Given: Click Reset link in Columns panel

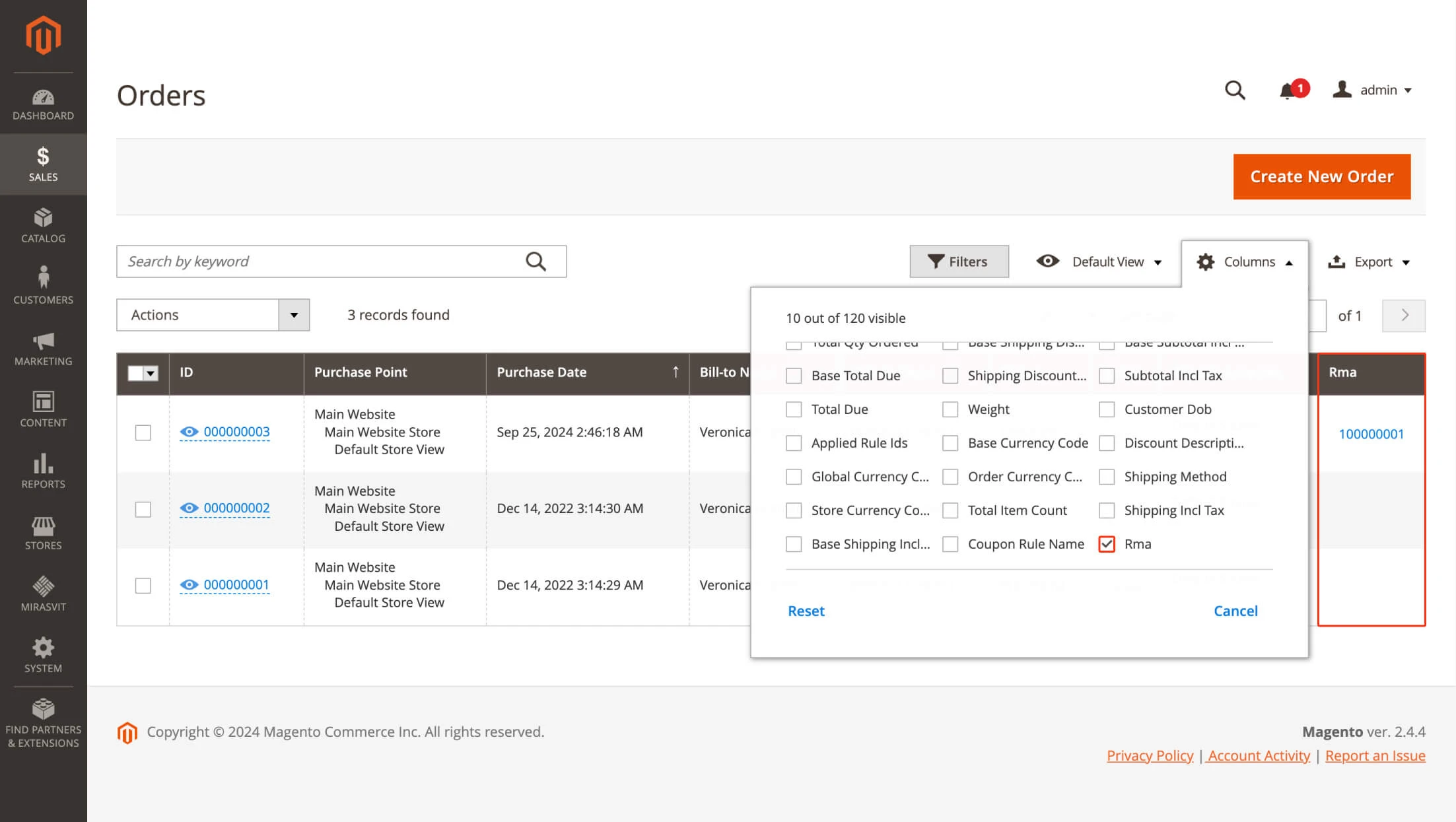Looking at the screenshot, I should [x=806, y=611].
